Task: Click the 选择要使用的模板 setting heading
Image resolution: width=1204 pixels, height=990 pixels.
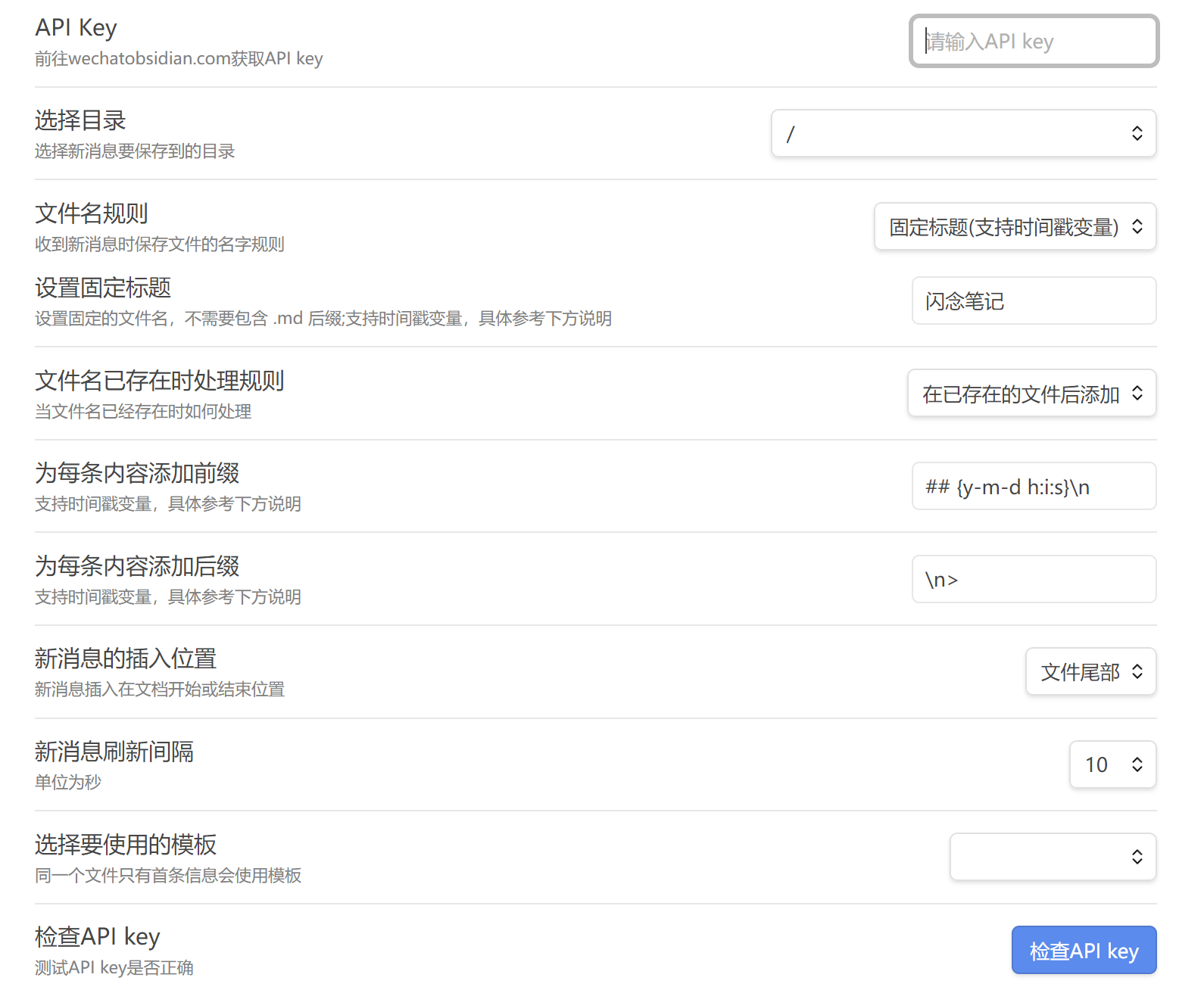Action: [126, 845]
